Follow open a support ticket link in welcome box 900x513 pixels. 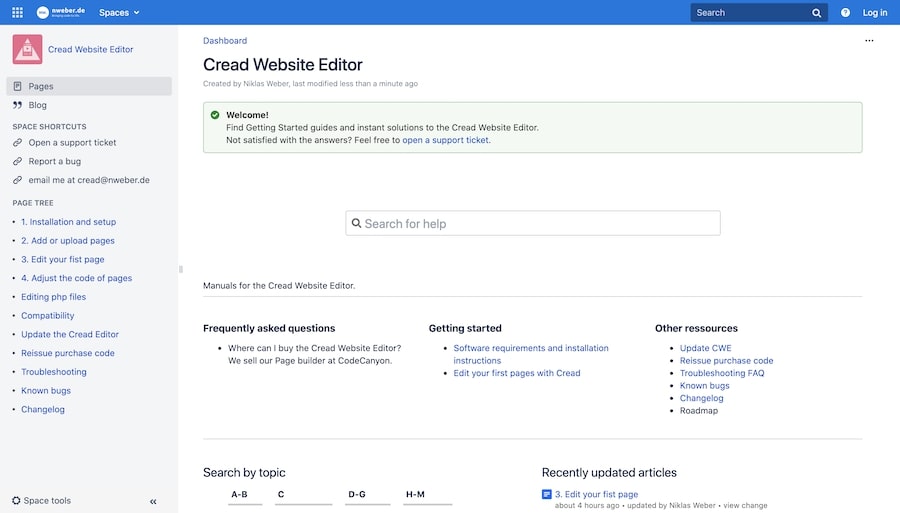[x=445, y=140]
